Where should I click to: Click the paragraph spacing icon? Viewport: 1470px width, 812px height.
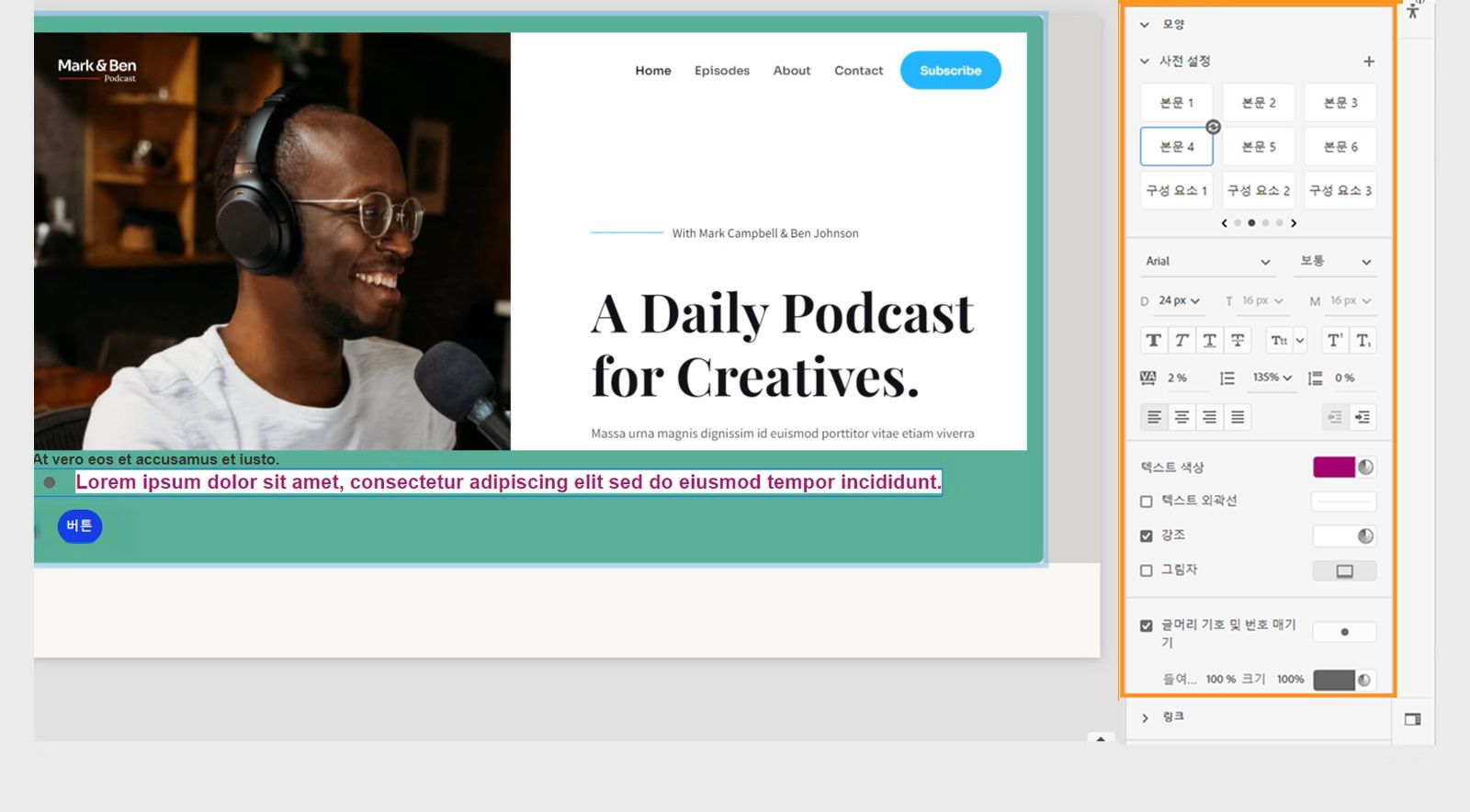tap(1316, 378)
